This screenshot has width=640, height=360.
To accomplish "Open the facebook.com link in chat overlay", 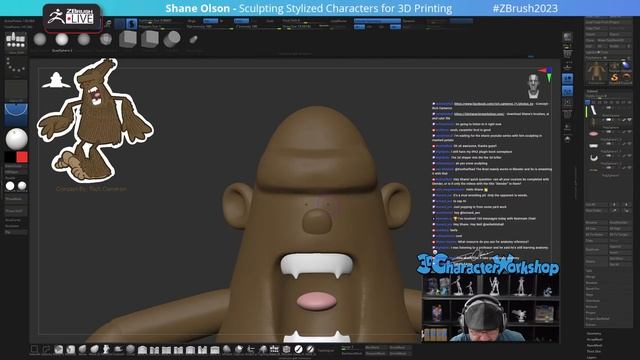I will tap(493, 104).
